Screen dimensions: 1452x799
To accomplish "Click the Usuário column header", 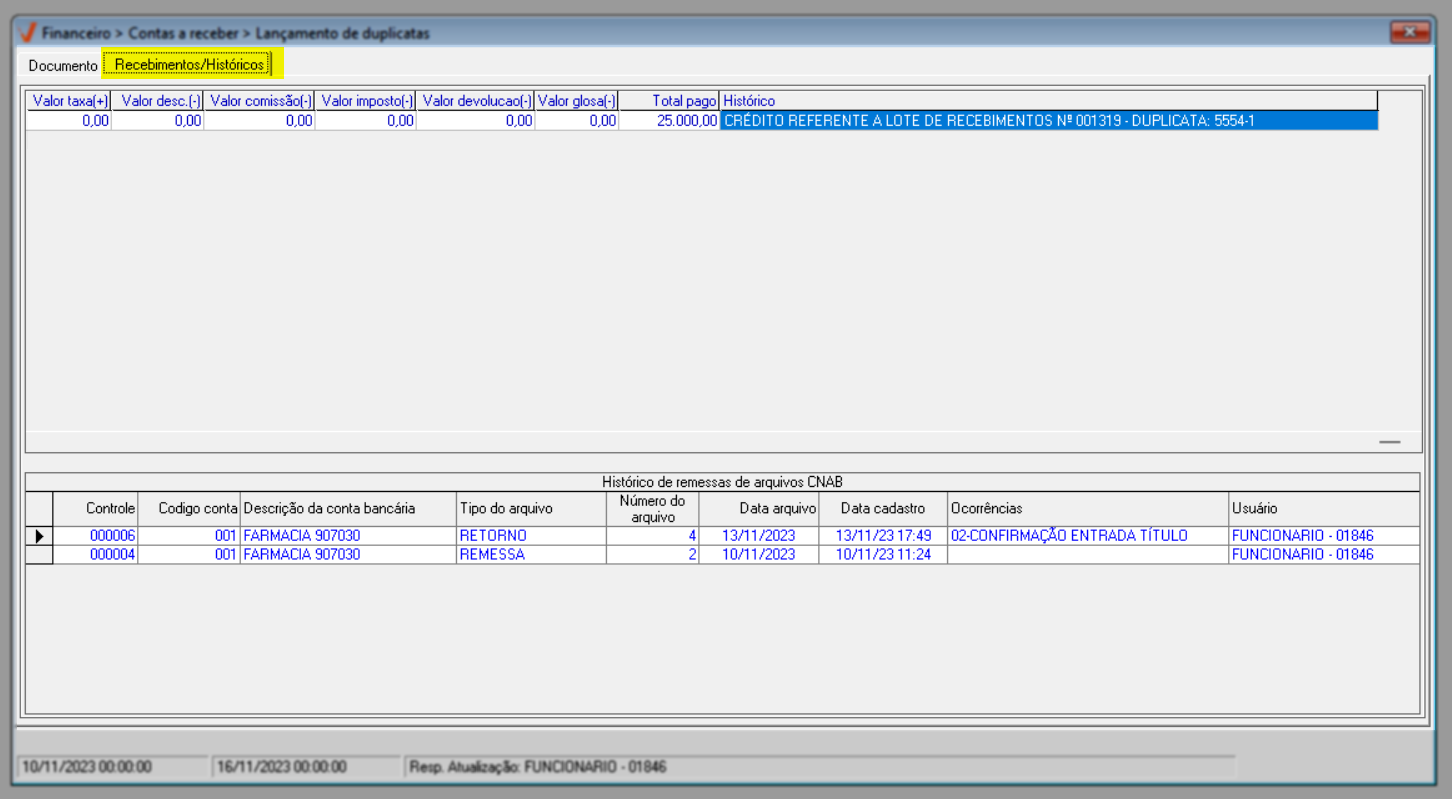I will [x=1324, y=509].
